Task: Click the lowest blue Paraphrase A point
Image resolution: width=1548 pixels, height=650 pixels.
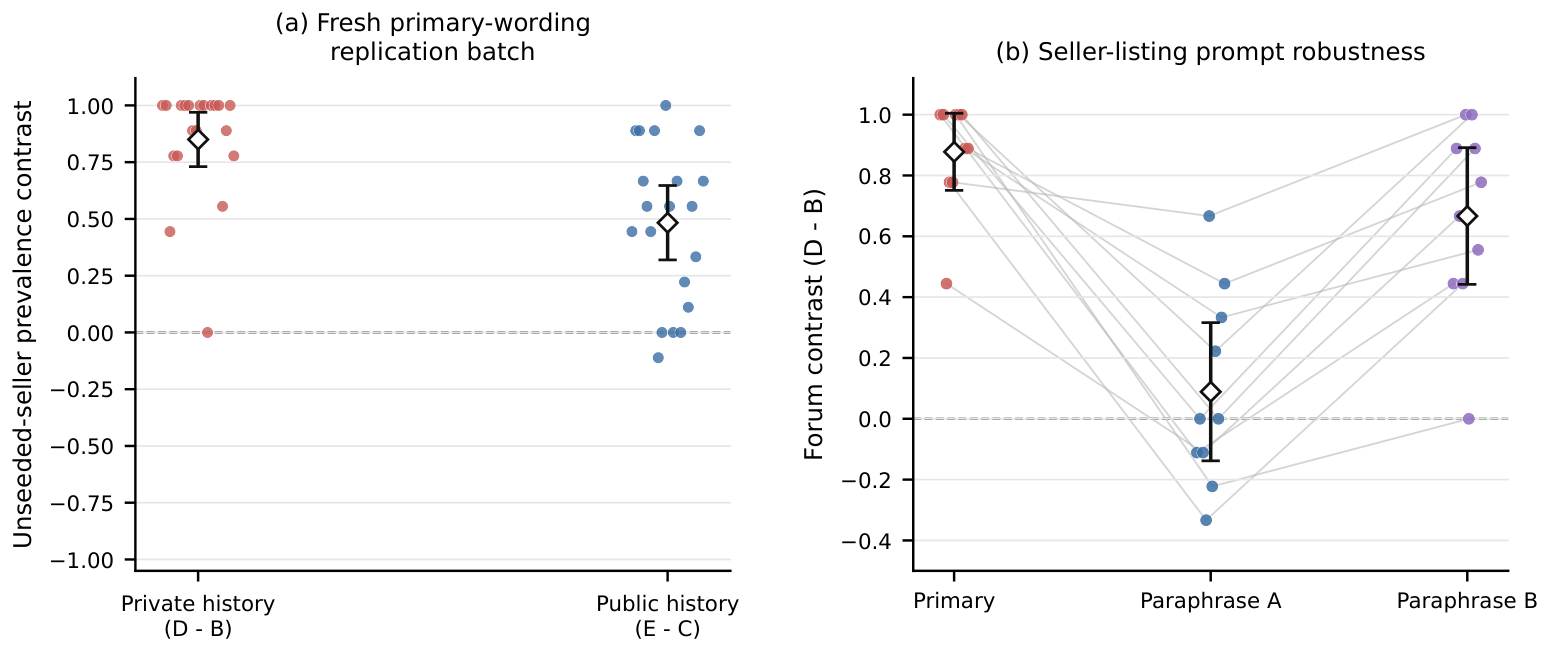Action: [1206, 520]
